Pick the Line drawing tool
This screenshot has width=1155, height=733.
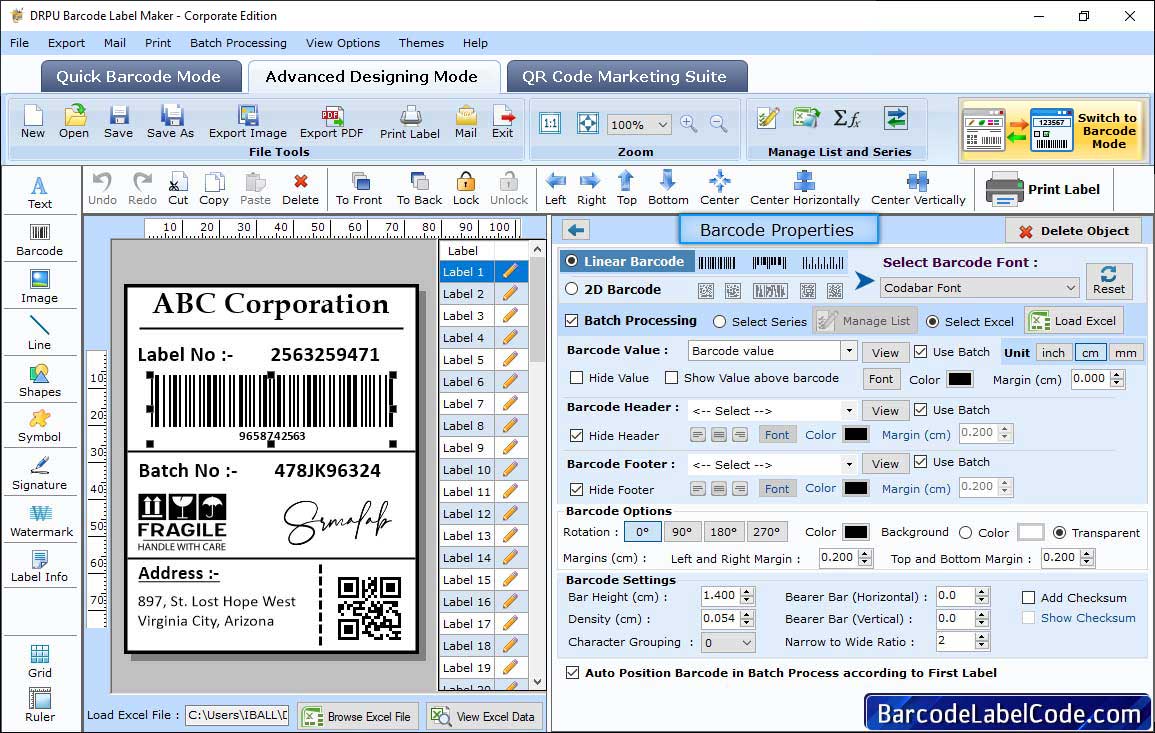(x=40, y=333)
